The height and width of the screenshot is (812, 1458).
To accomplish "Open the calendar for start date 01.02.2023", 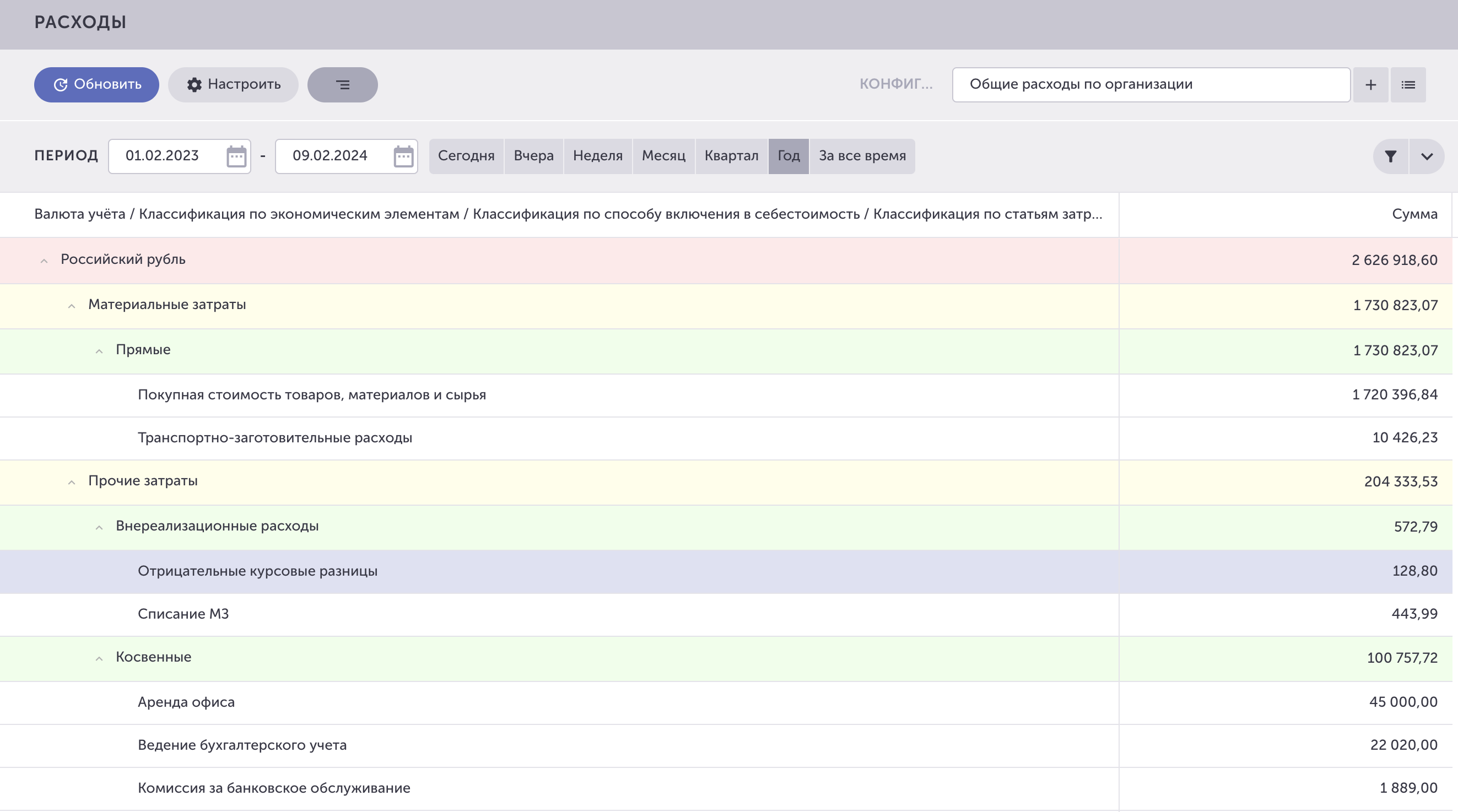I will point(236,156).
